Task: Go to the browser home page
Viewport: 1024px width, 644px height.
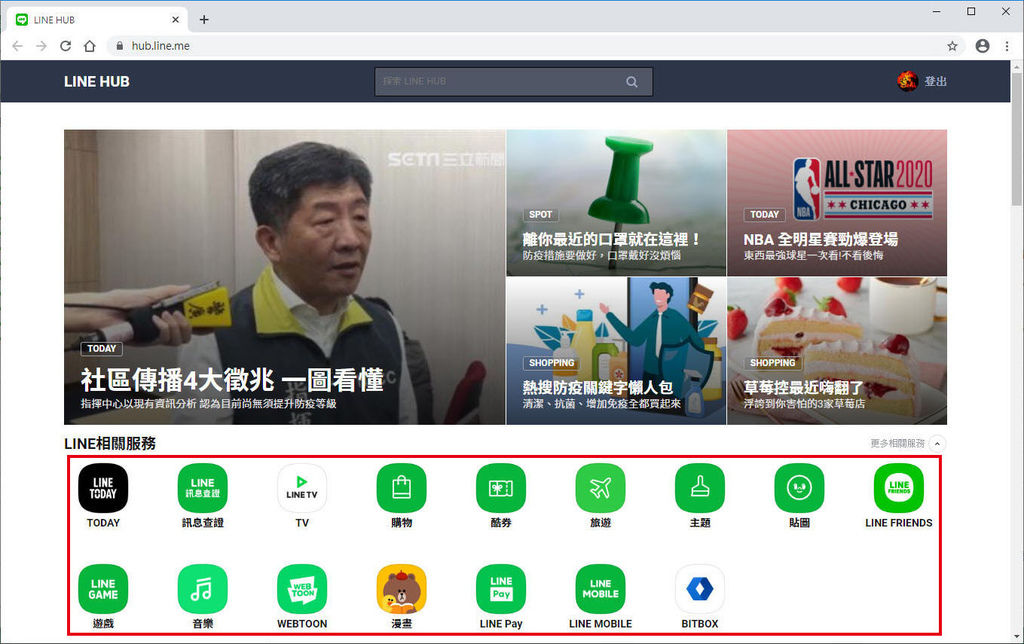Action: [x=89, y=46]
